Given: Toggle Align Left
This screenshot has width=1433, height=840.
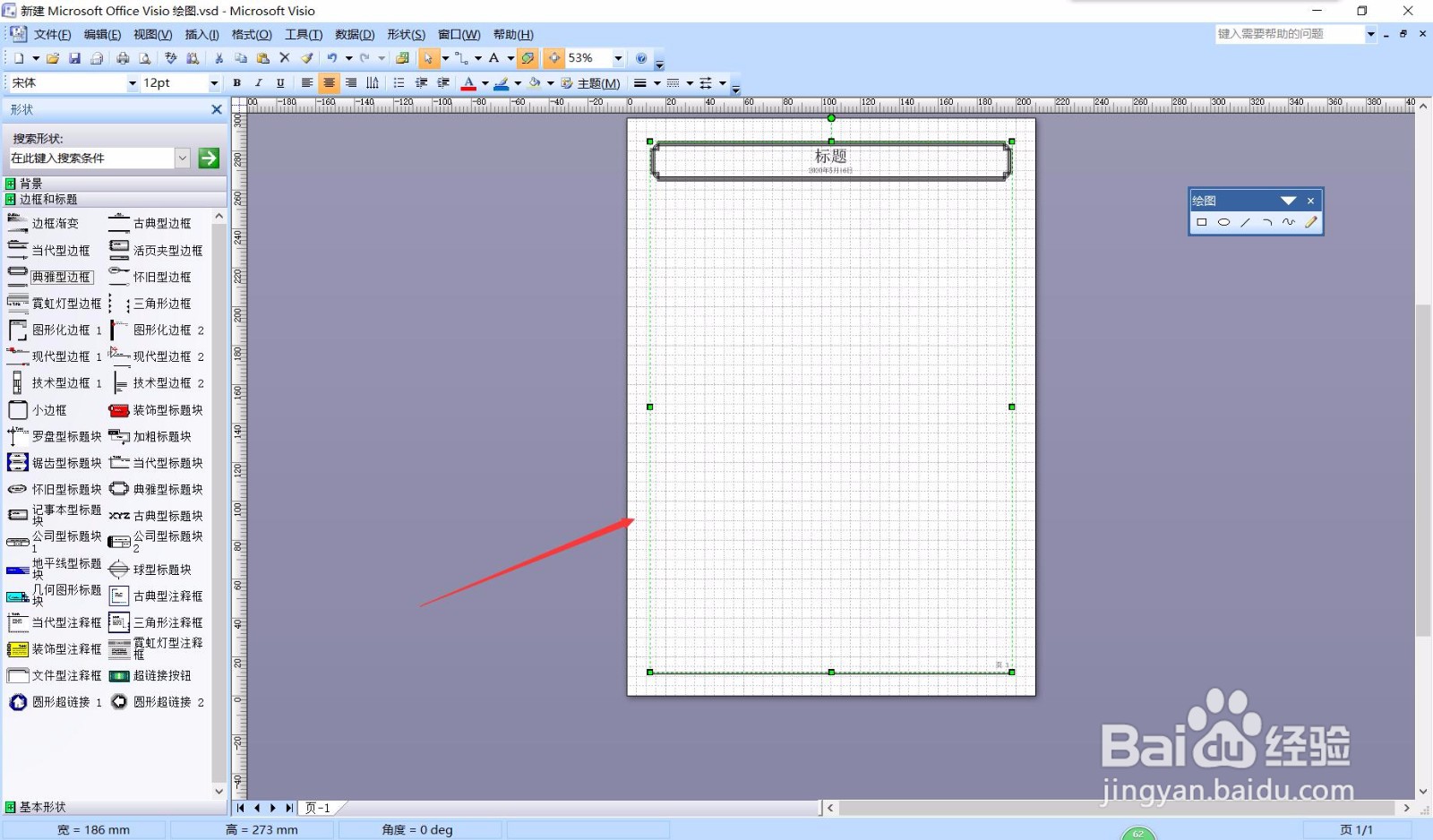Looking at the screenshot, I should pos(307,83).
